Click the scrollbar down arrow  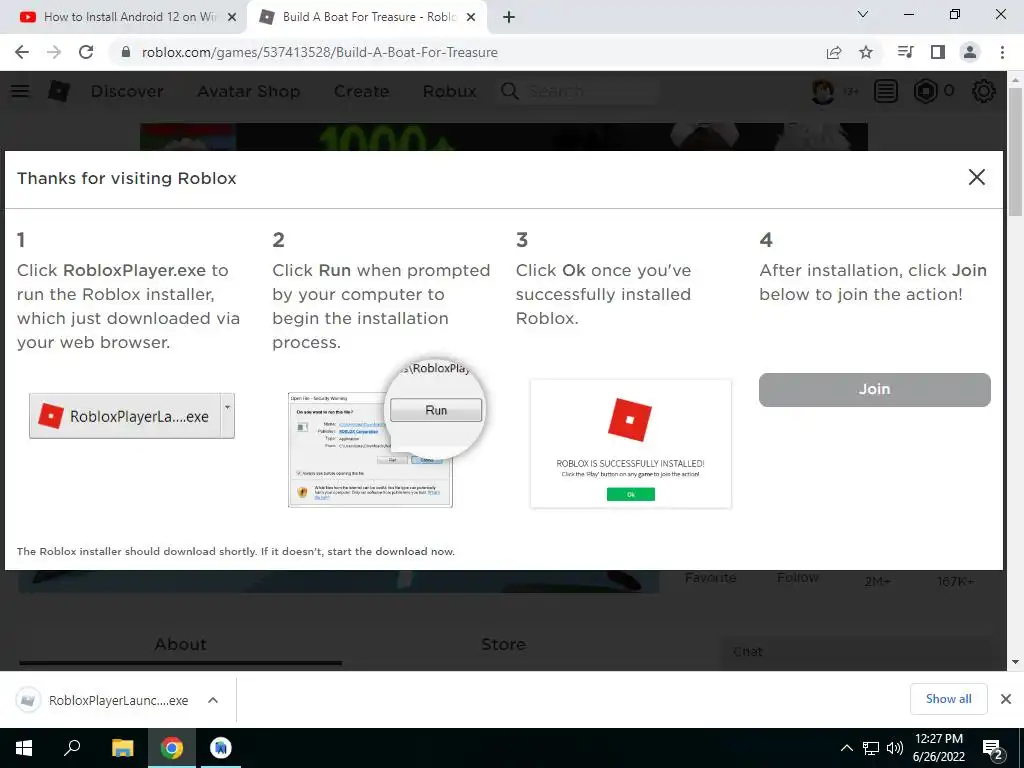tap(1015, 662)
